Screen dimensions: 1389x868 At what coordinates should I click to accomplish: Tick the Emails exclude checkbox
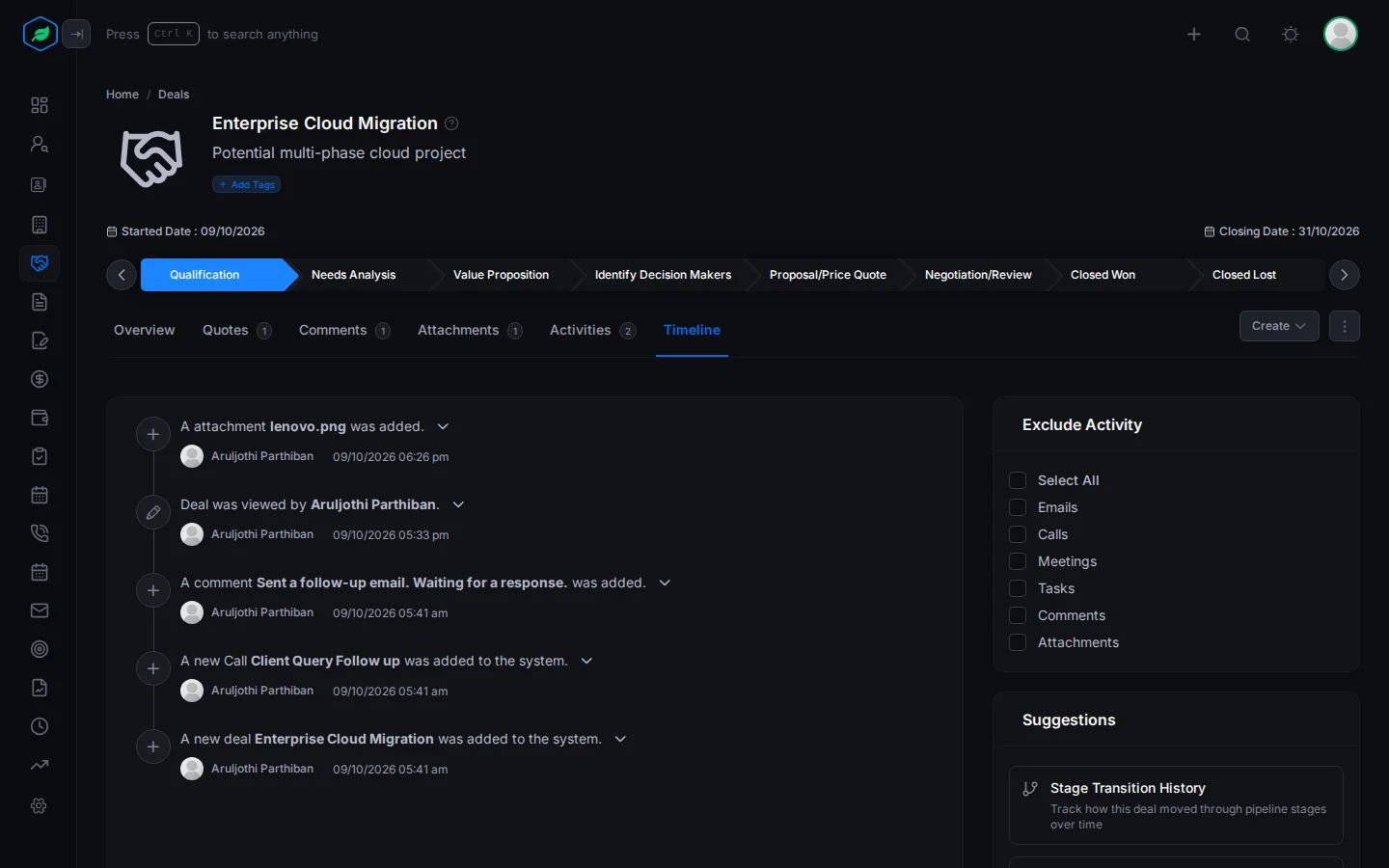1018,507
